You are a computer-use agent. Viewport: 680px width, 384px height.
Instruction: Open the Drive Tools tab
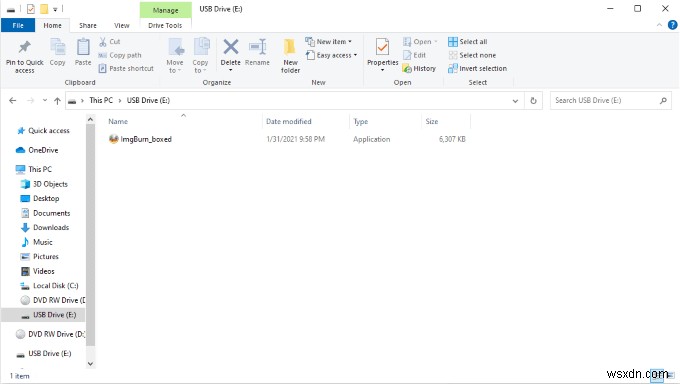click(x=165, y=26)
